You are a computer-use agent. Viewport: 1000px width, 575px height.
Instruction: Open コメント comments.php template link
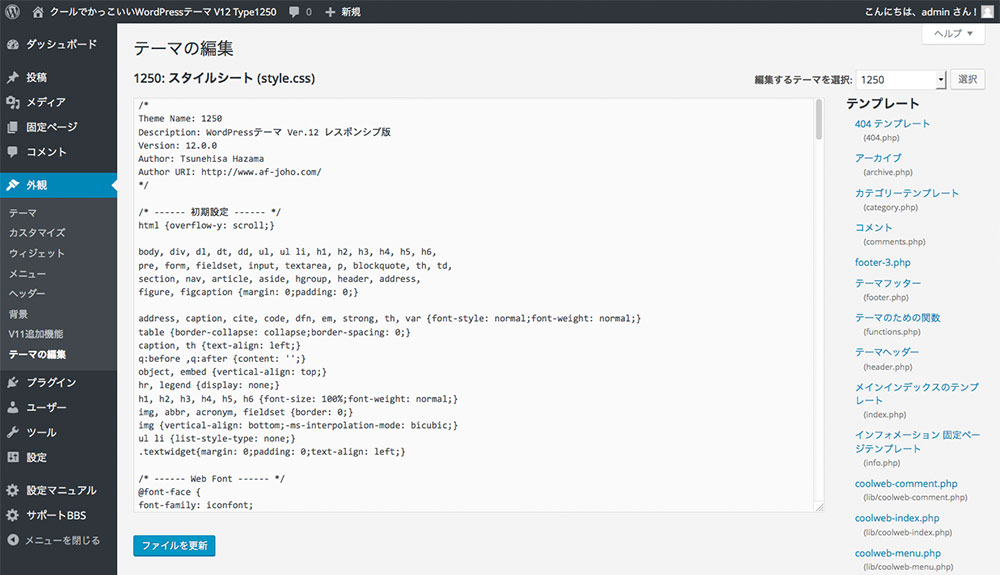pos(874,228)
